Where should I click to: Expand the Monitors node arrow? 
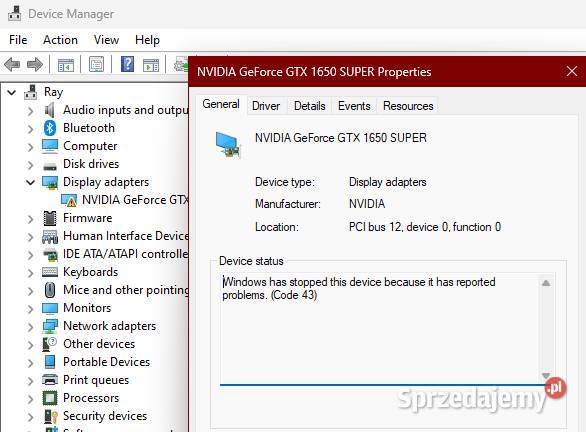point(31,309)
